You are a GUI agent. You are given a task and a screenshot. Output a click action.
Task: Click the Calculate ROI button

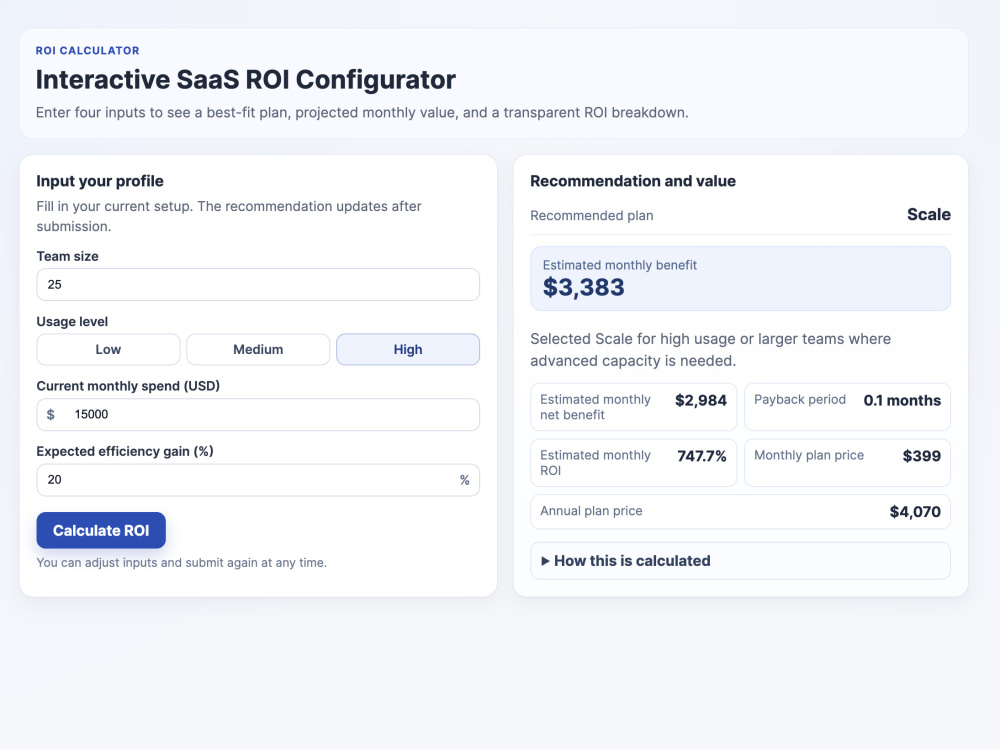101,531
